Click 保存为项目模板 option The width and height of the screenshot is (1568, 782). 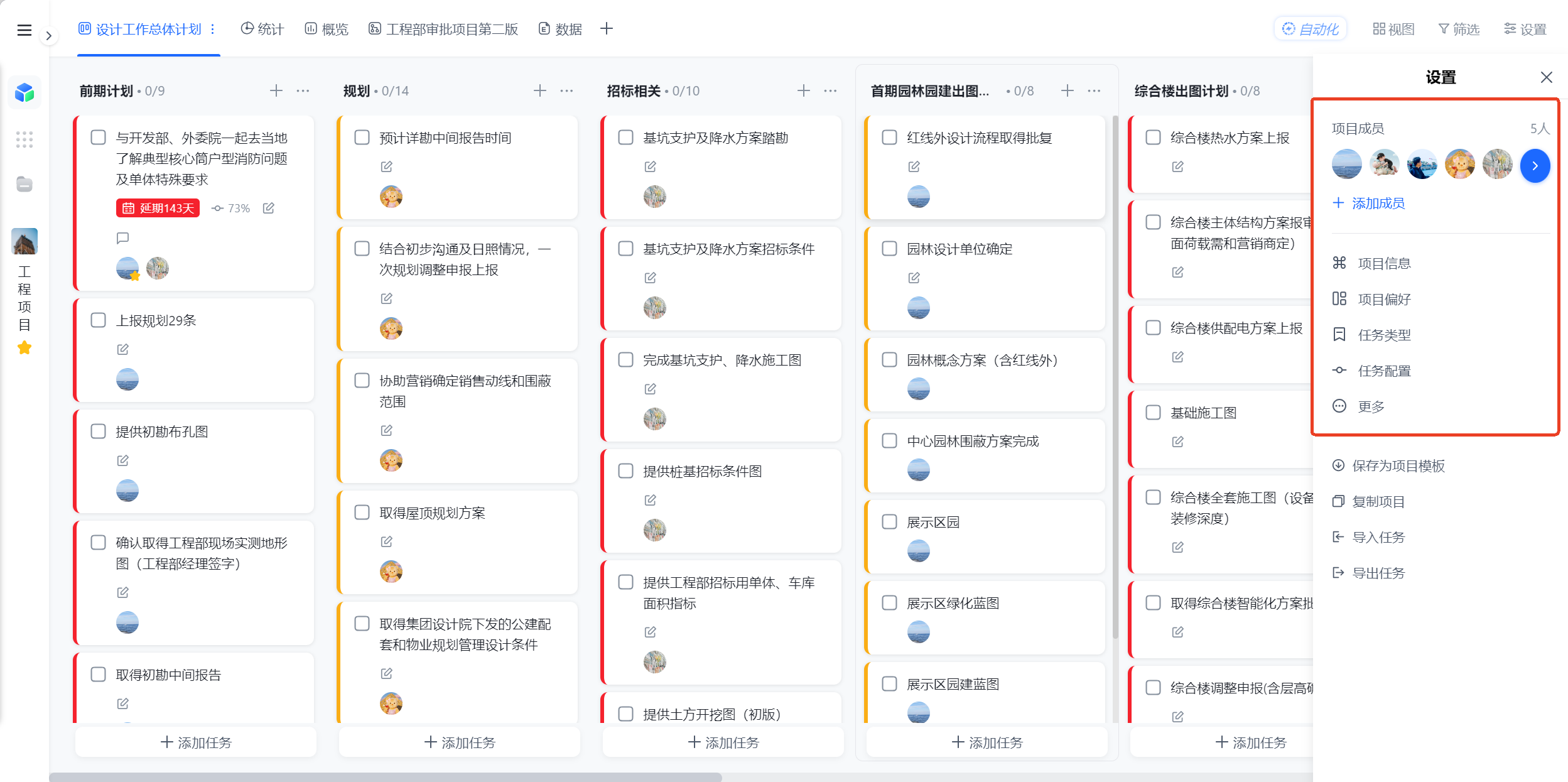[x=1389, y=465]
